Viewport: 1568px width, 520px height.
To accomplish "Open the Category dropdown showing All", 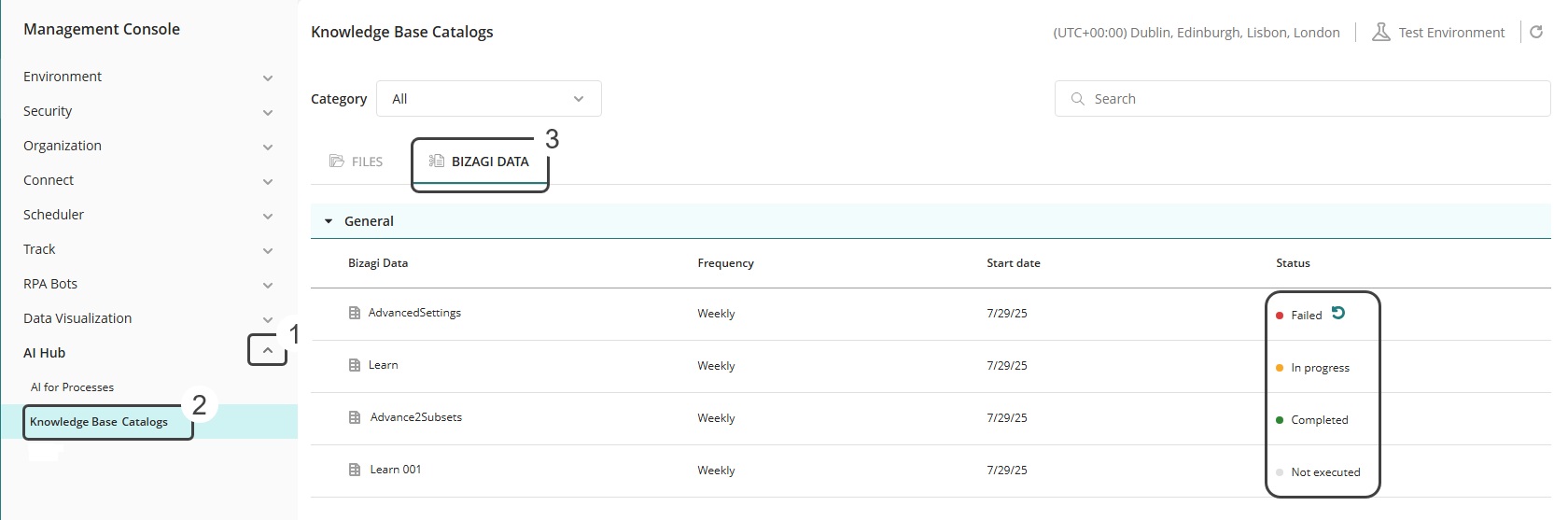I will (x=488, y=99).
